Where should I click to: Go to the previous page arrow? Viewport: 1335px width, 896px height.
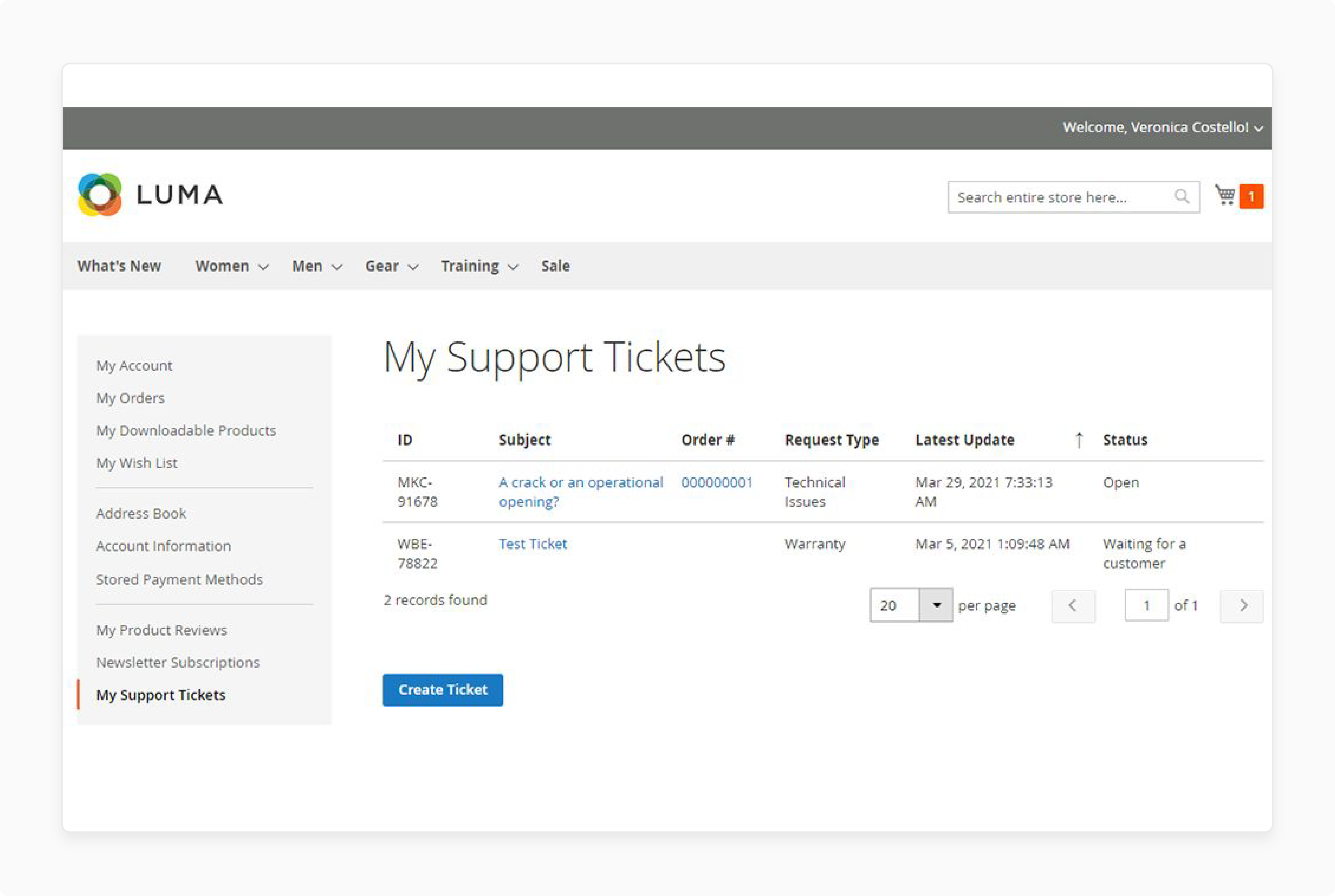click(x=1073, y=606)
